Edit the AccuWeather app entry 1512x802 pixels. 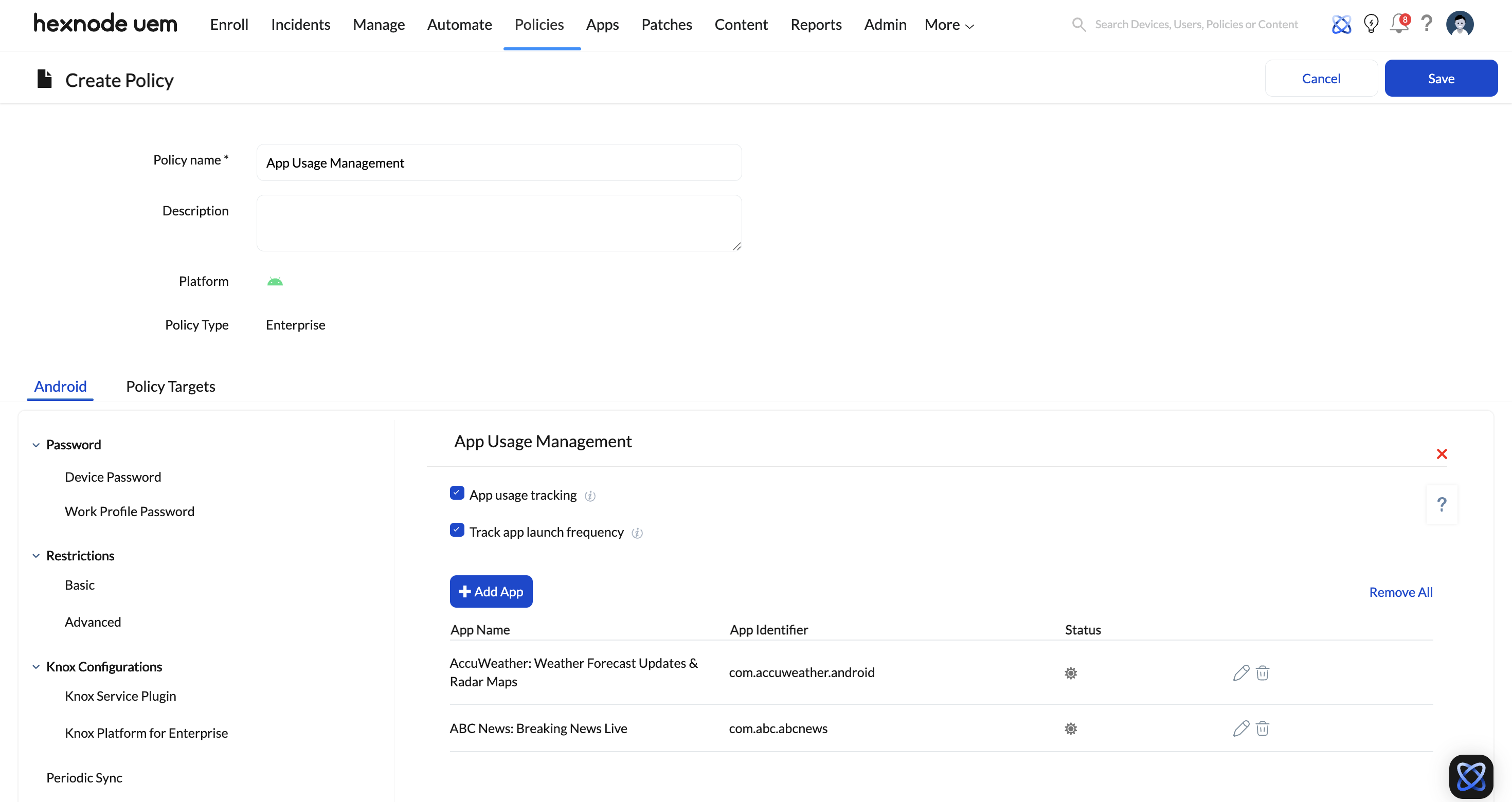(1241, 673)
